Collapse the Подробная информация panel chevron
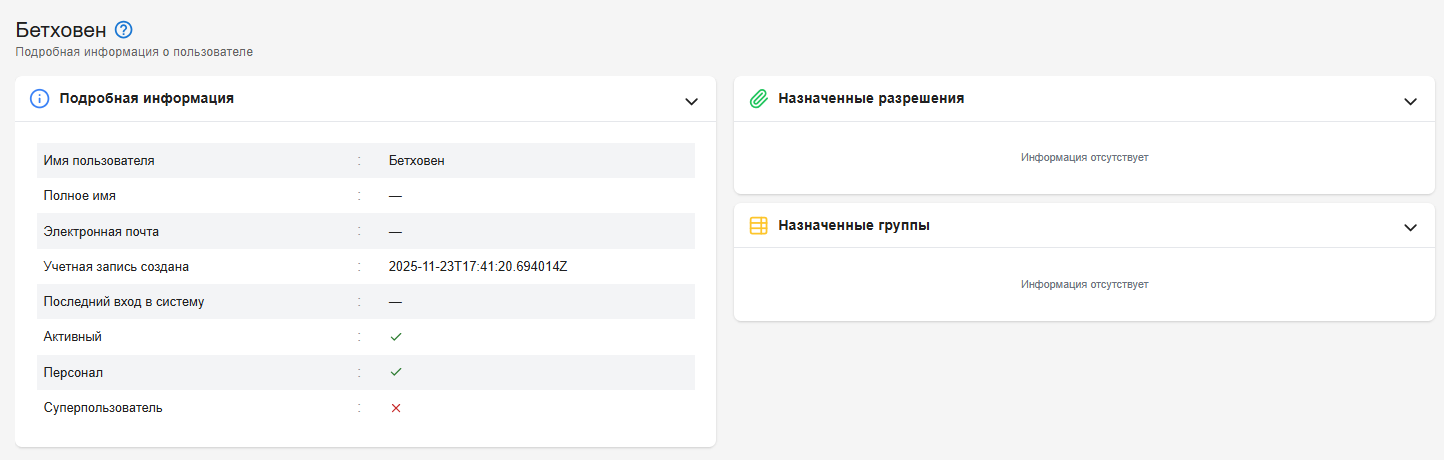The width and height of the screenshot is (1444, 460). tap(691, 101)
